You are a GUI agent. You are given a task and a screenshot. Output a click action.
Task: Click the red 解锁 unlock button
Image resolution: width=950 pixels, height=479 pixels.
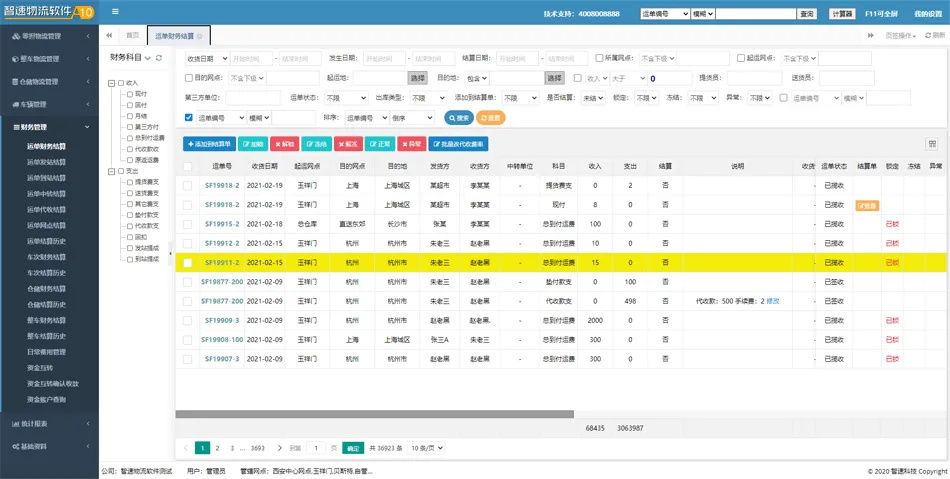tap(285, 144)
